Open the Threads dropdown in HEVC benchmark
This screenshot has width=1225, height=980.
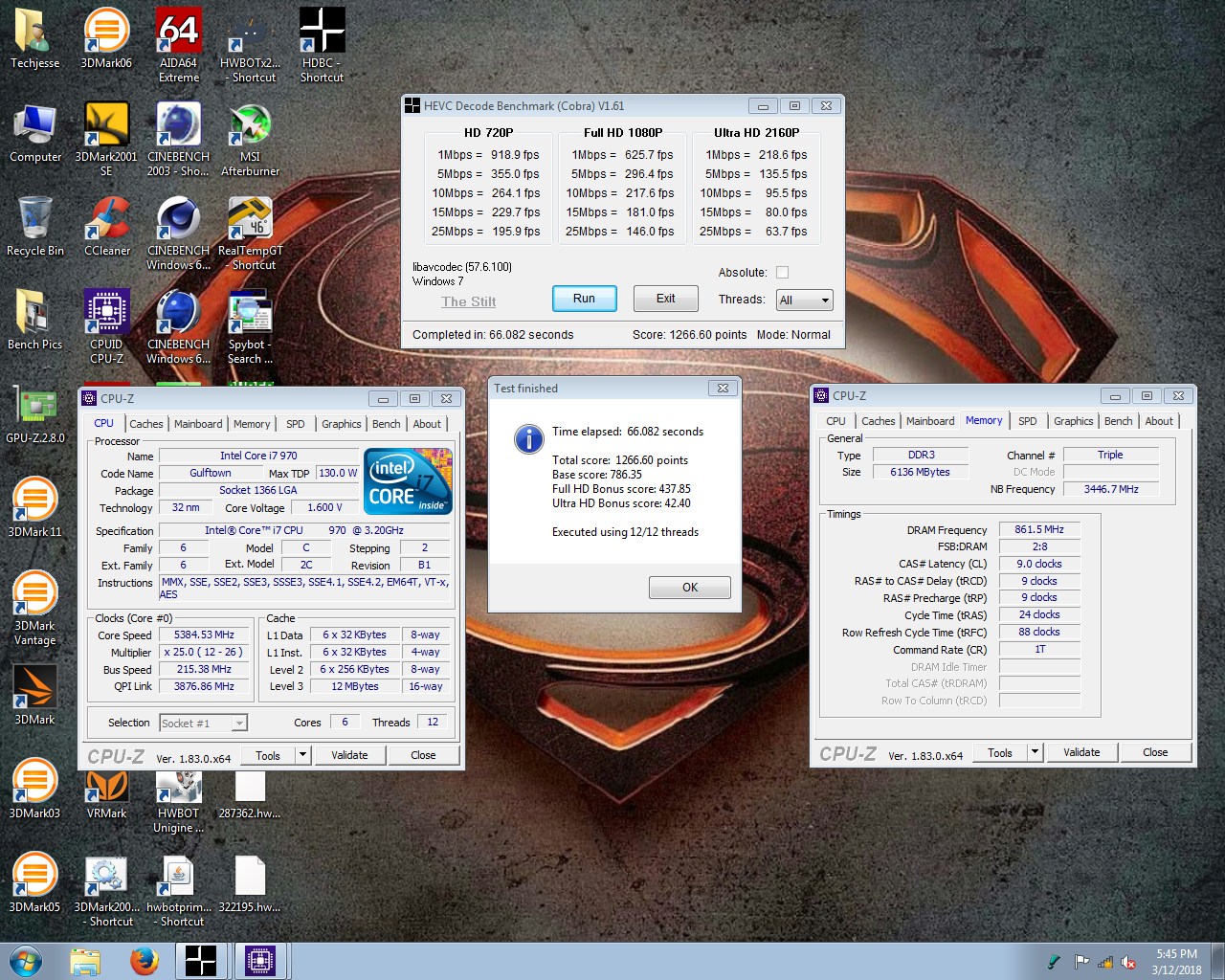click(x=804, y=301)
